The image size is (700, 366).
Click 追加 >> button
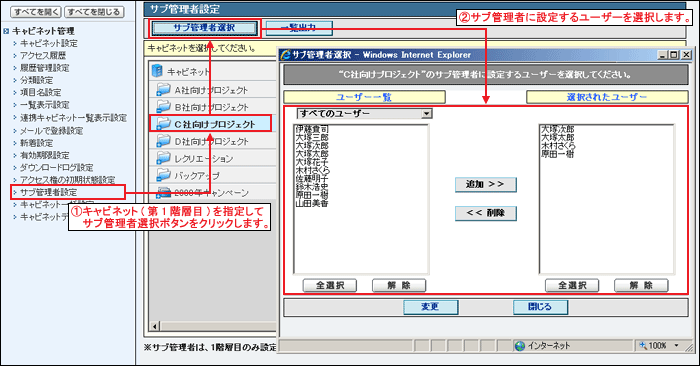[485, 184]
